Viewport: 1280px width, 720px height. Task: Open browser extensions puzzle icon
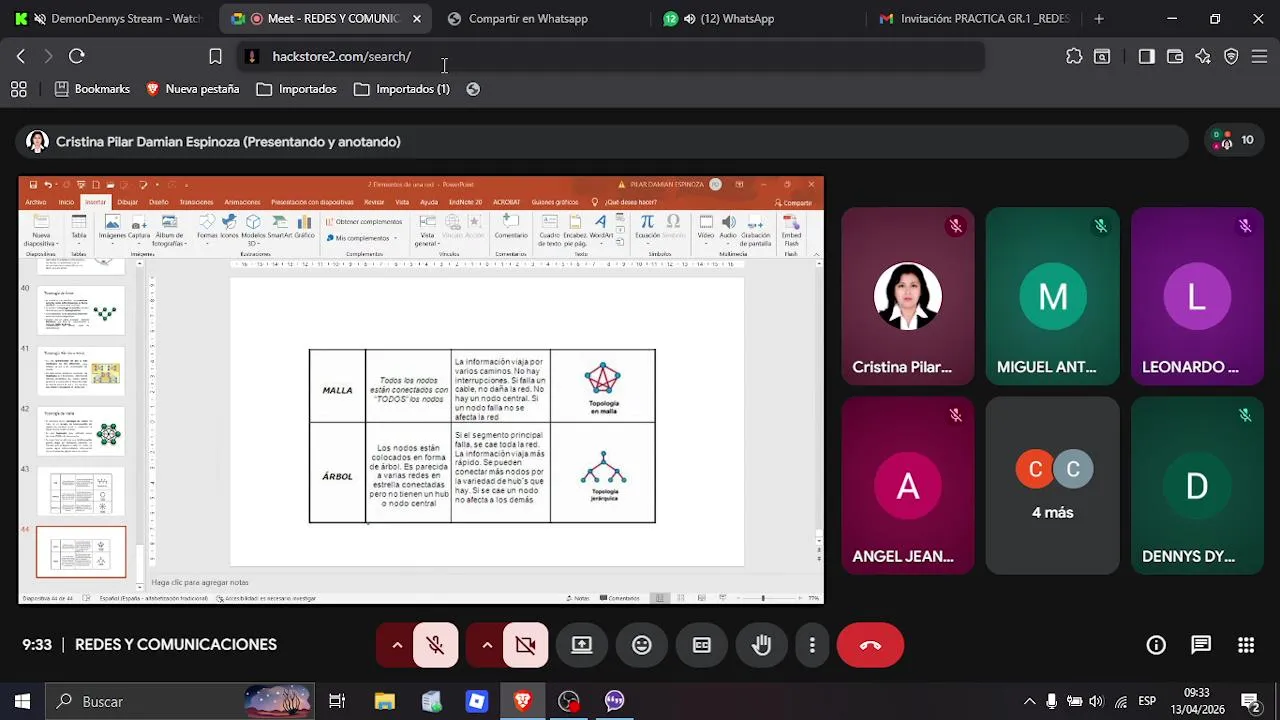point(1074,56)
